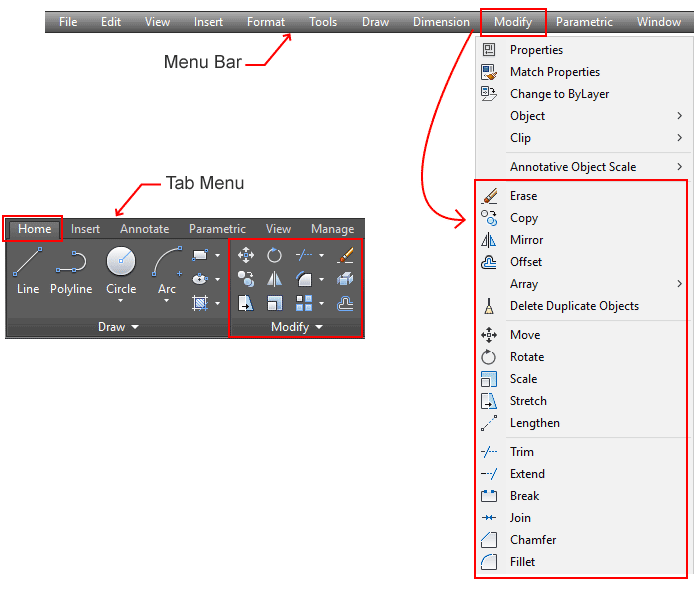Screen dimensions: 700x592
Task: Open the Array submenu in the Modify menu
Action: pyautogui.click(x=583, y=284)
